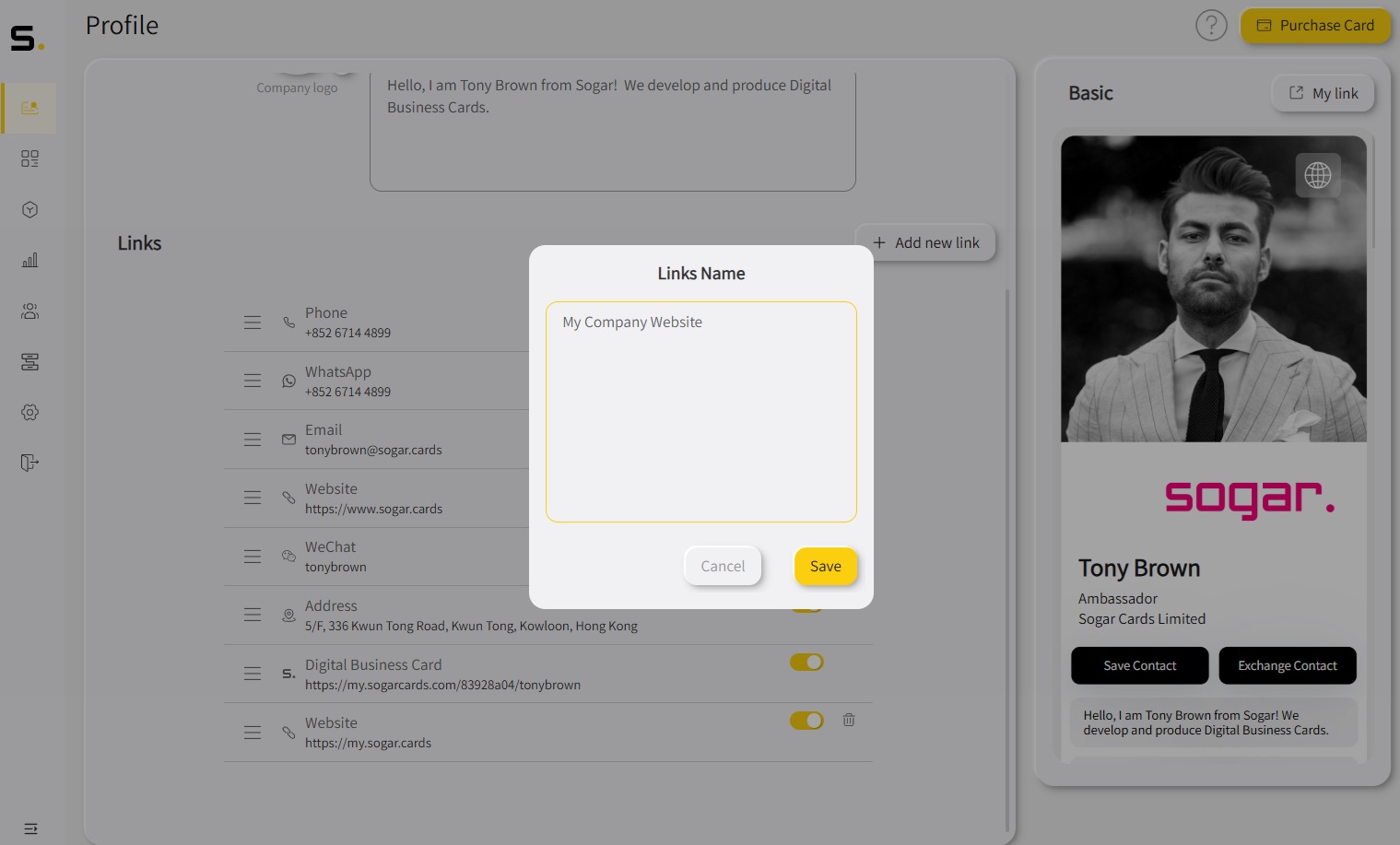Click the WeChat icon in links list
This screenshot has width=1400, height=845.
[288, 557]
